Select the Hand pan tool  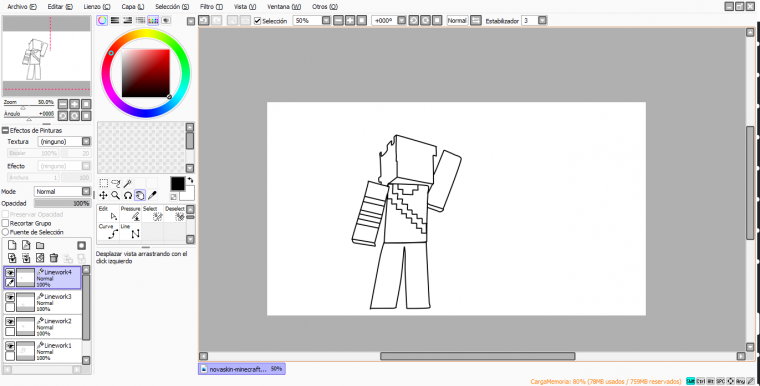140,195
